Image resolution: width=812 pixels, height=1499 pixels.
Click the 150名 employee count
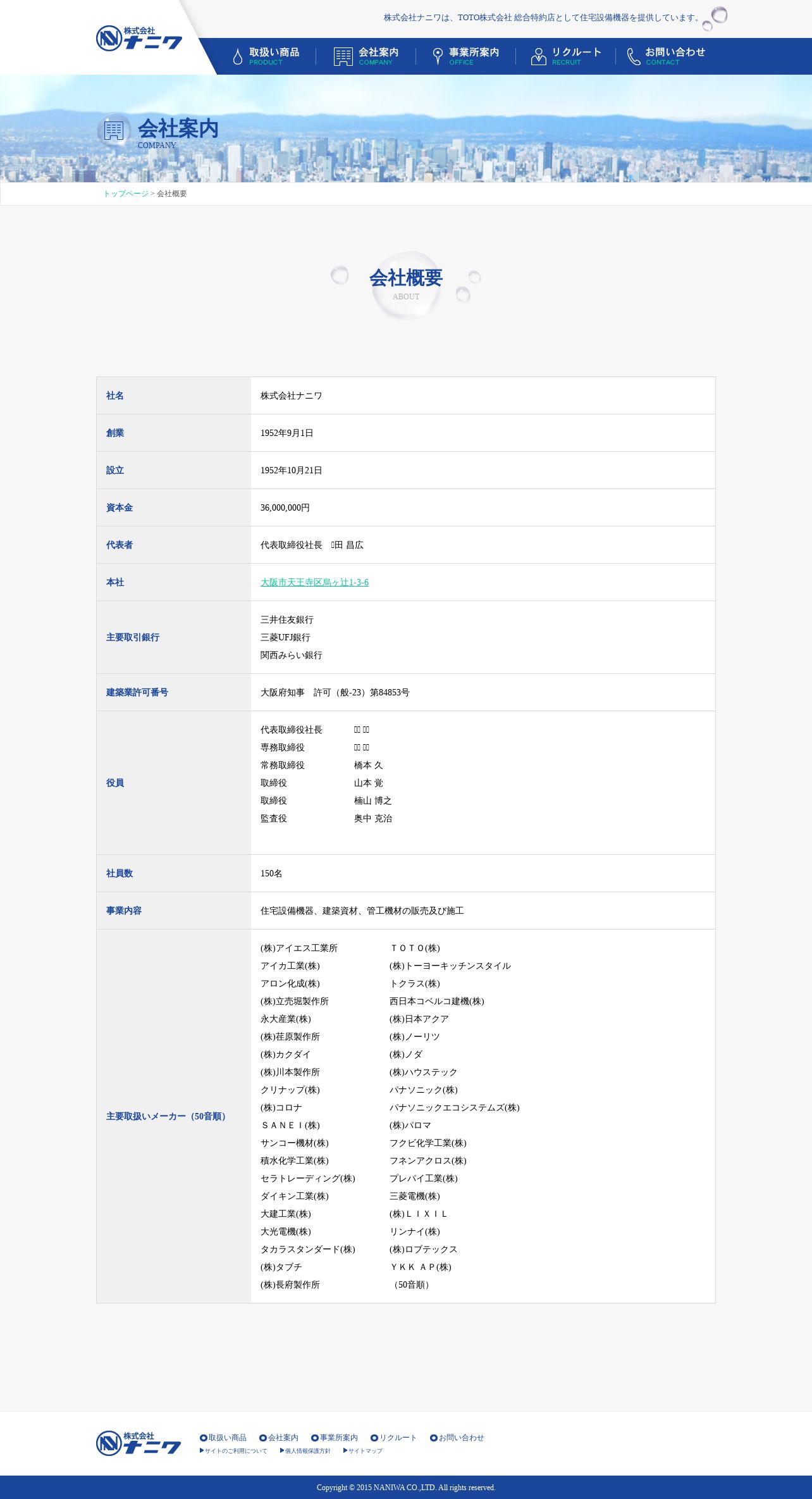[x=271, y=874]
